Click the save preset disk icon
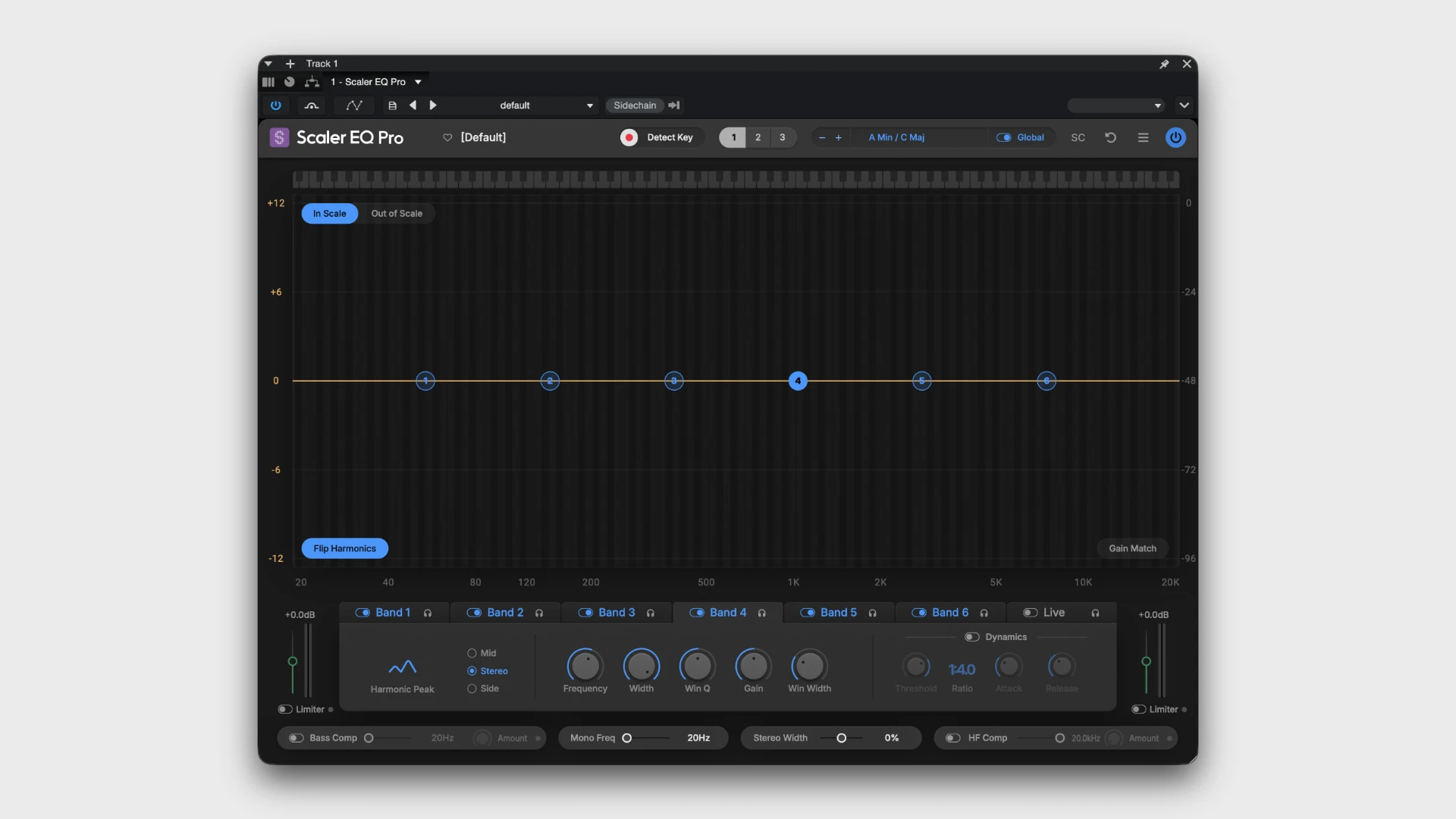The width and height of the screenshot is (1456, 819). tap(392, 105)
